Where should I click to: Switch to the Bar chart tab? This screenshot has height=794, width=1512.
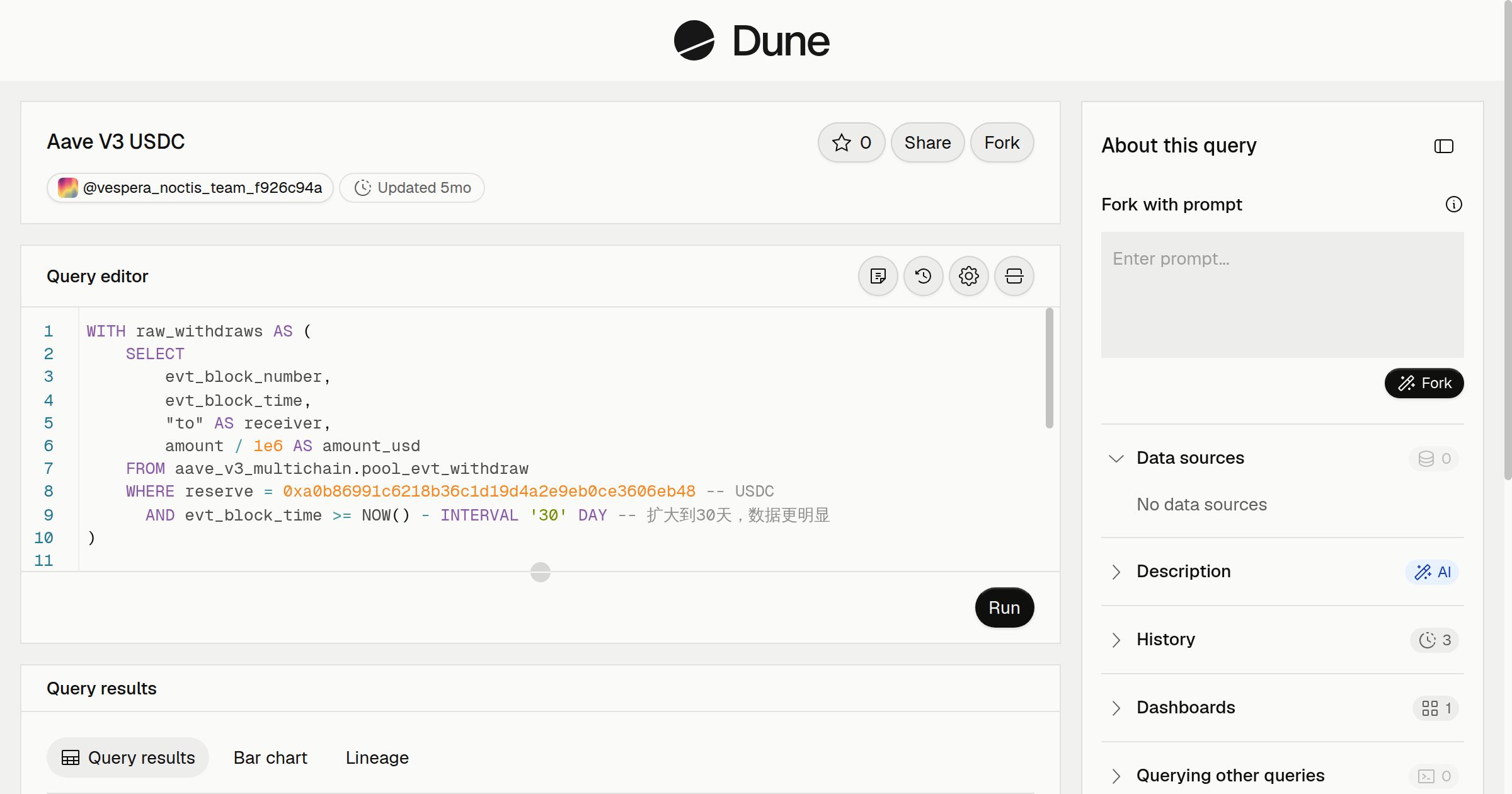pos(270,757)
